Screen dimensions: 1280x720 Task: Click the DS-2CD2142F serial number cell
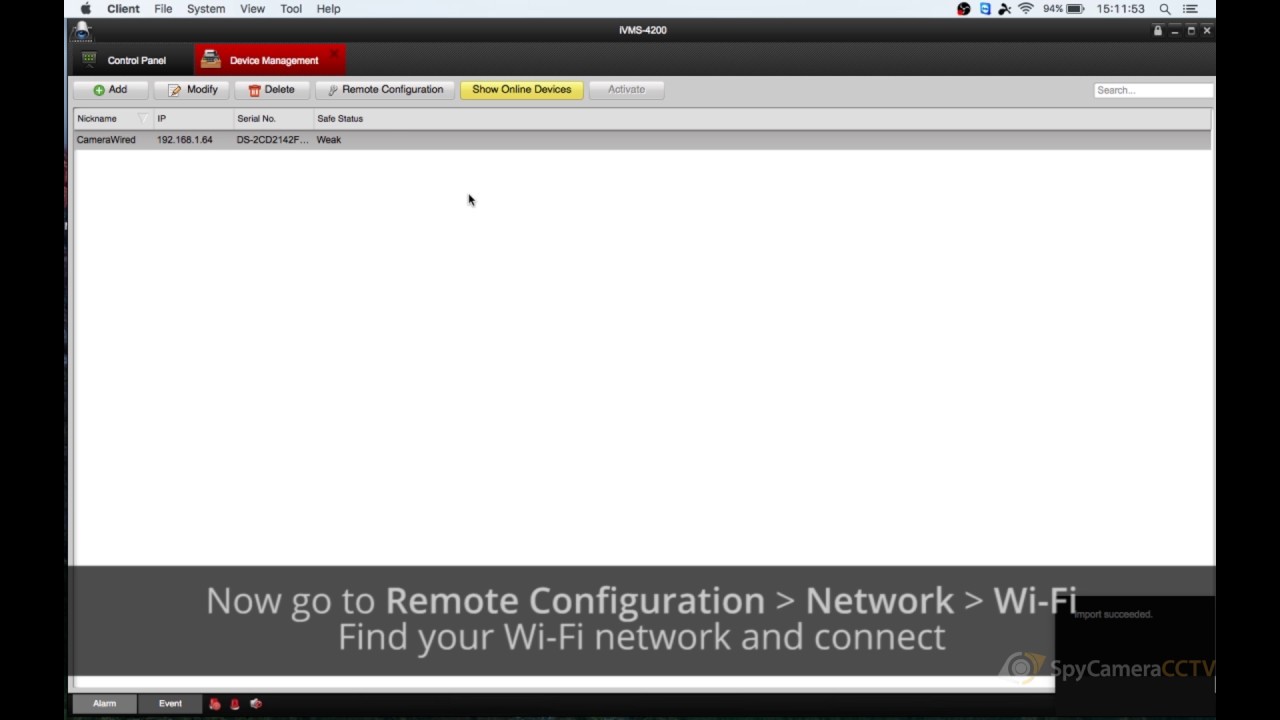(273, 140)
